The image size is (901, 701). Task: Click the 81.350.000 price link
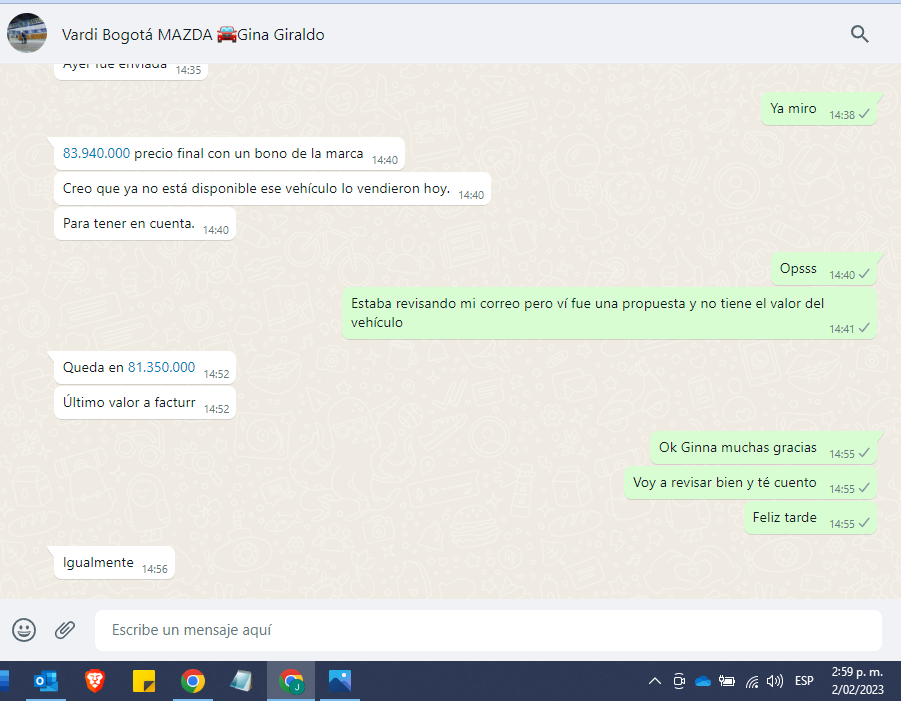tap(161, 367)
